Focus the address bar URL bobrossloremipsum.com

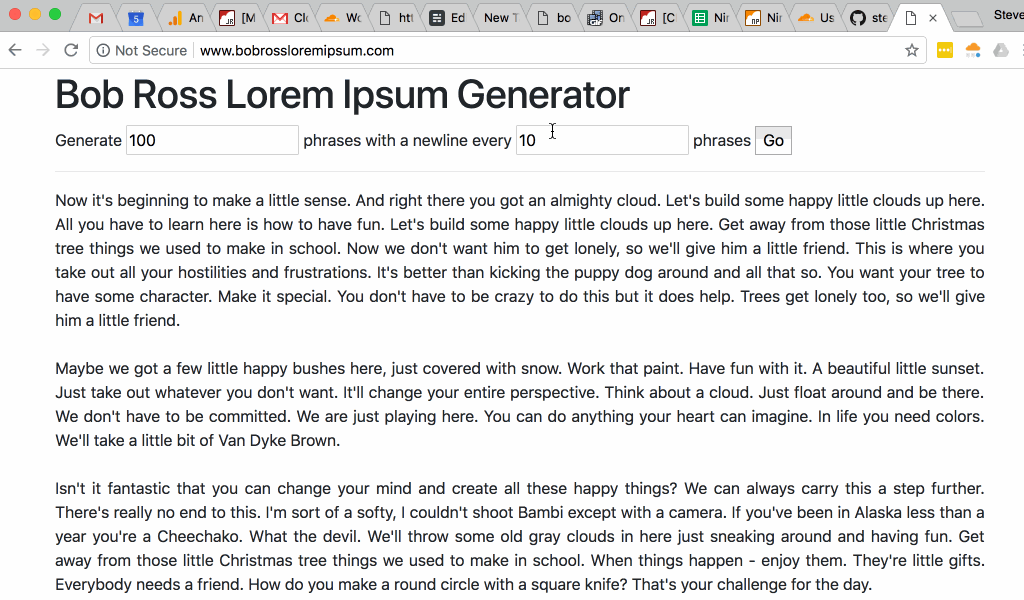(x=296, y=50)
